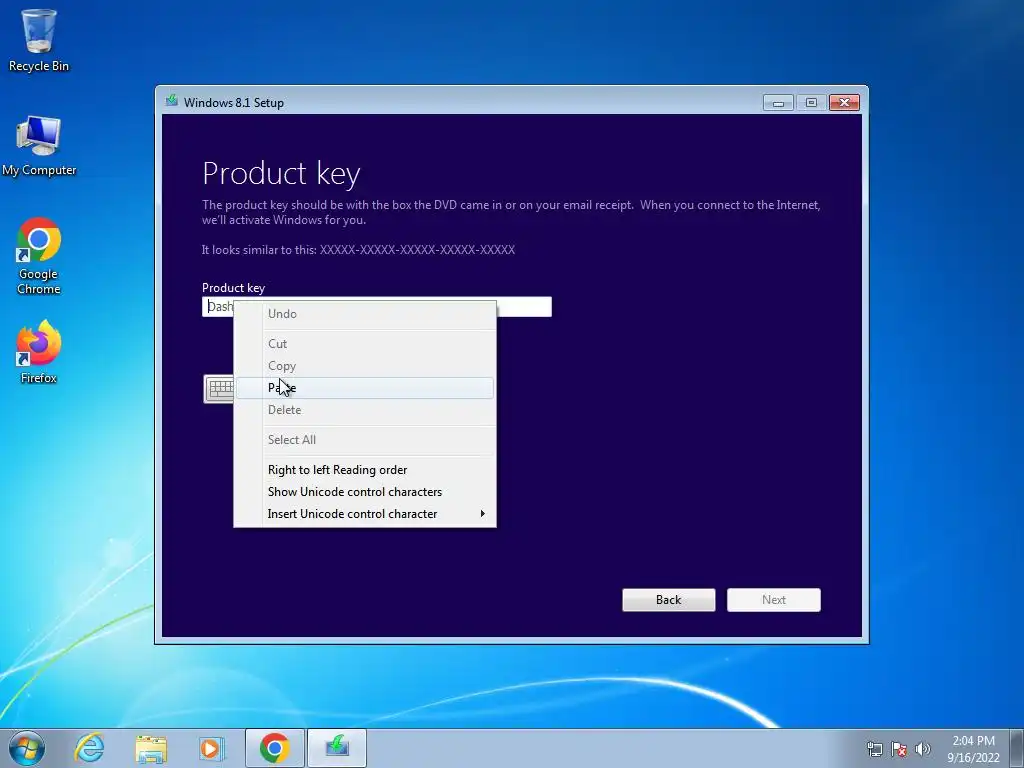Click the Windows 8.1 Setup title icon
This screenshot has height=768, width=1024.
coord(172,101)
